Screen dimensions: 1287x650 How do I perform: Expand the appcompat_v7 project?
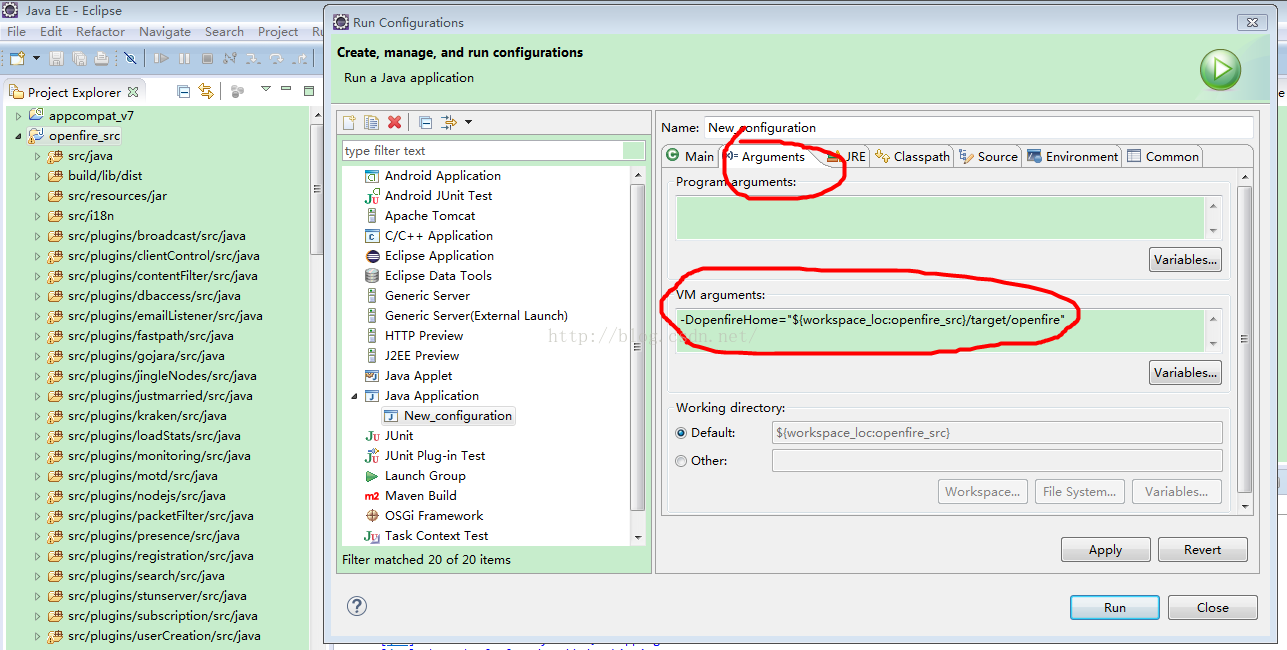pos(18,116)
